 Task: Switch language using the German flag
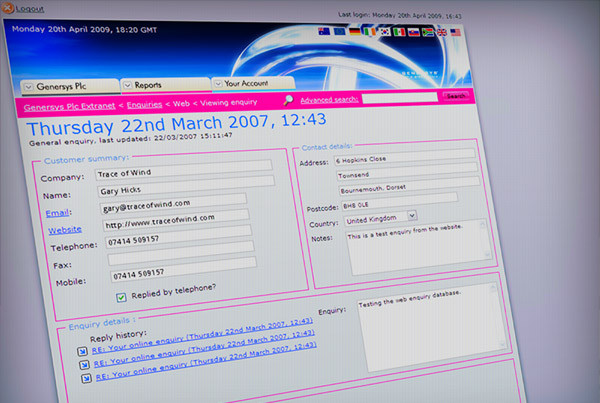[x=354, y=30]
